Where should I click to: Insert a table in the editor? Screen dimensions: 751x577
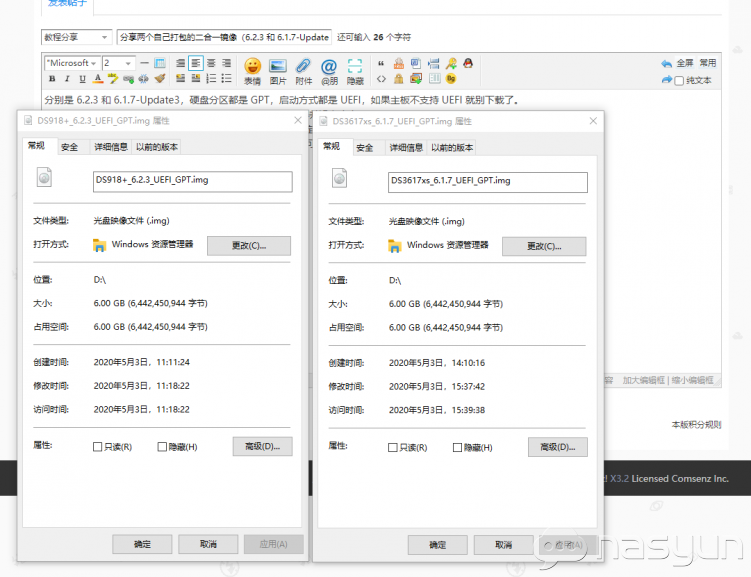pos(160,63)
